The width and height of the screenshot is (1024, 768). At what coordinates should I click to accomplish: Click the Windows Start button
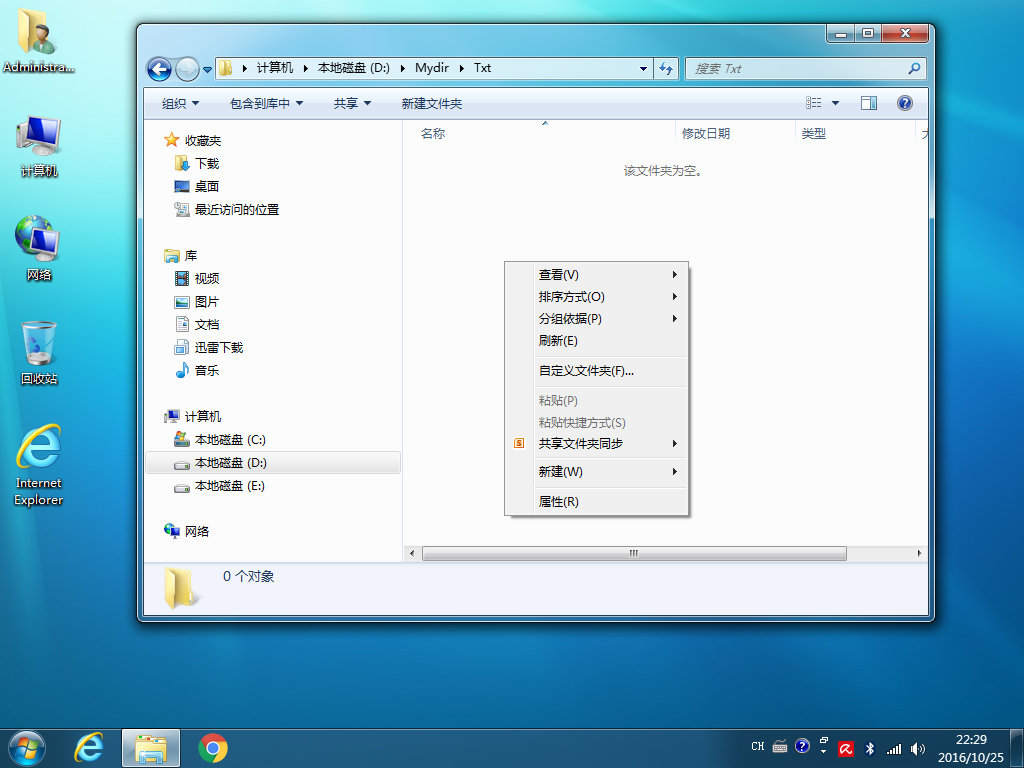pyautogui.click(x=27, y=748)
